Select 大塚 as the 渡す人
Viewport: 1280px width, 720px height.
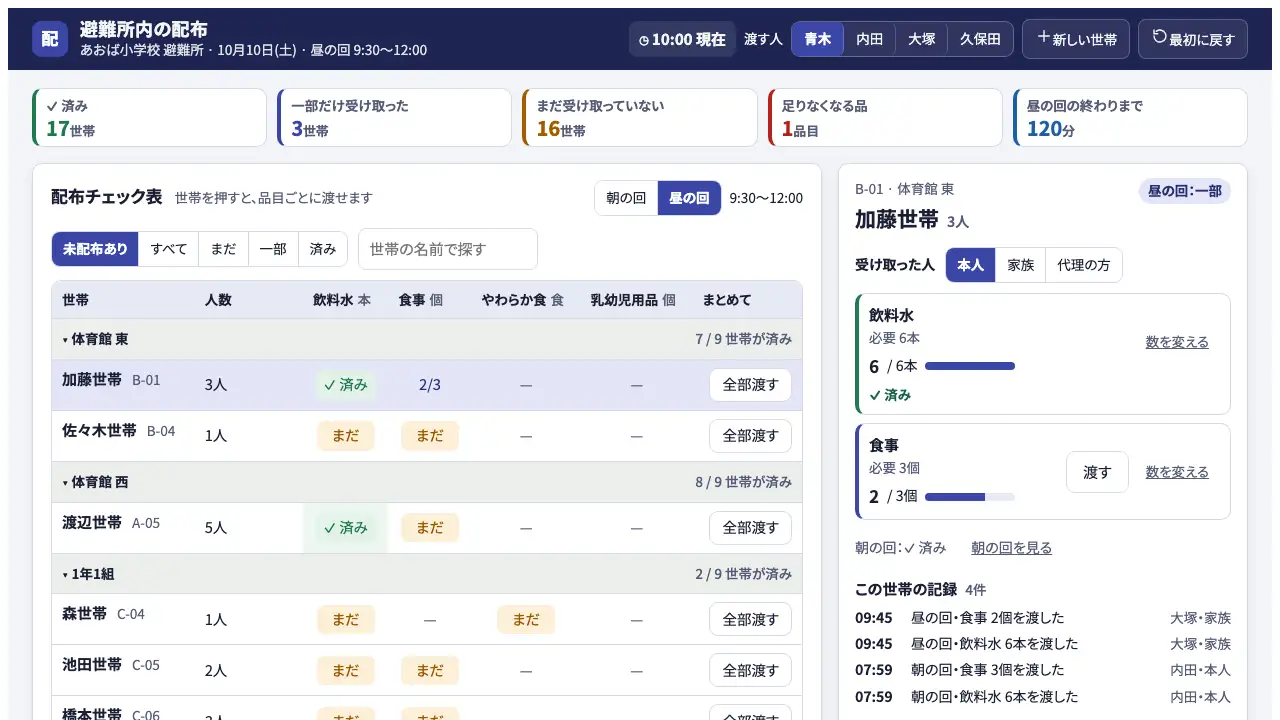[x=921, y=39]
